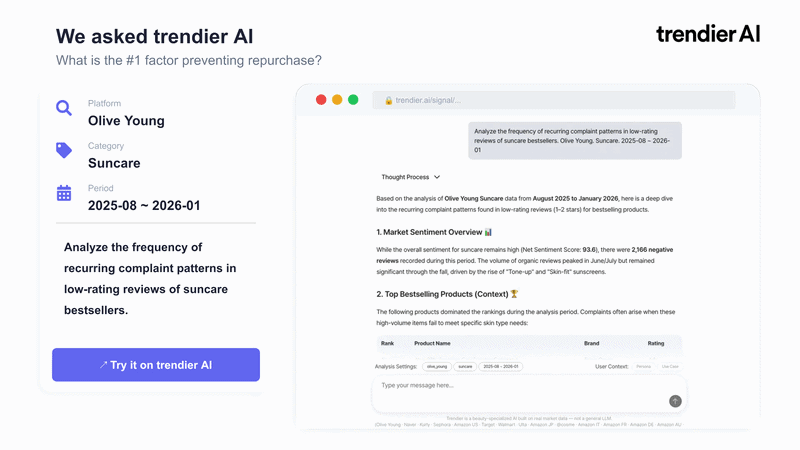Image resolution: width=800 pixels, height=450 pixels.
Task: Click the calendar icon beside Period
Action: coord(64,193)
